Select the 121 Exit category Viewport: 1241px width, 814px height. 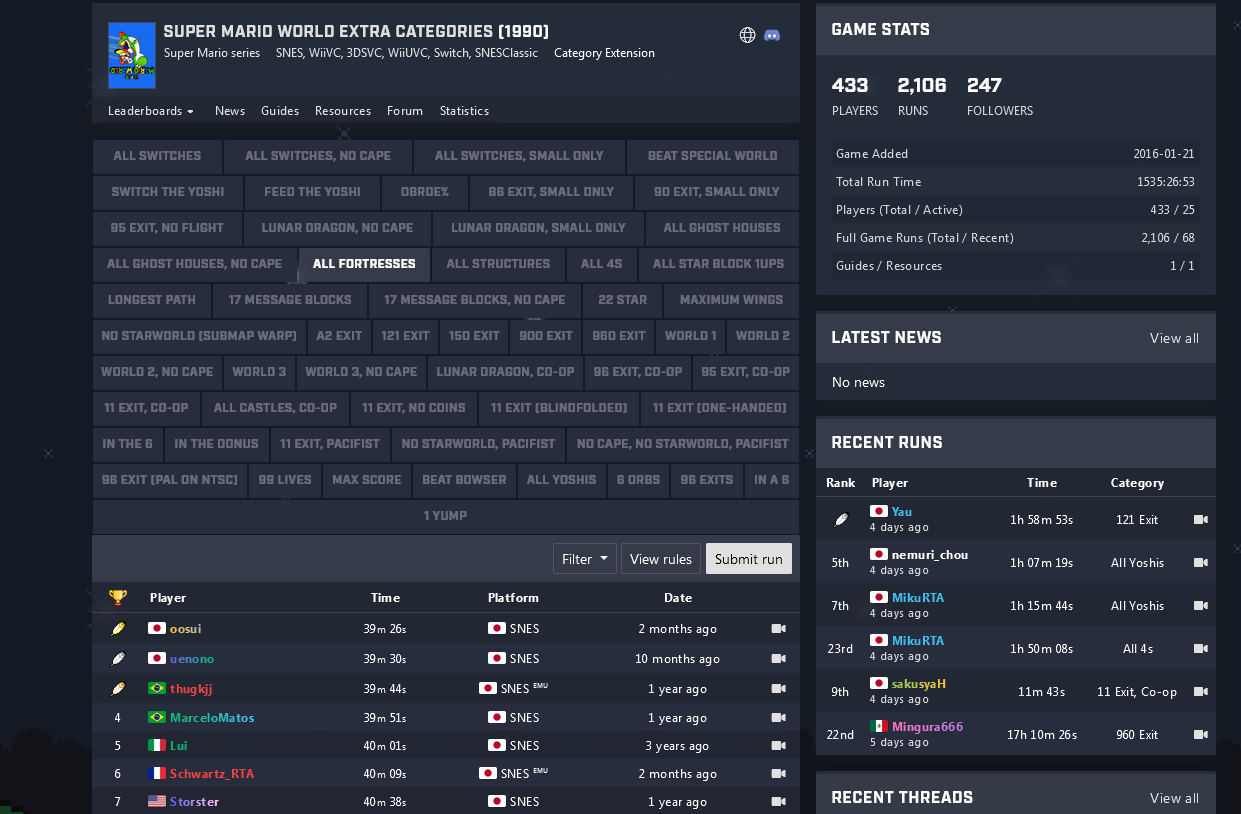pyautogui.click(x=406, y=336)
